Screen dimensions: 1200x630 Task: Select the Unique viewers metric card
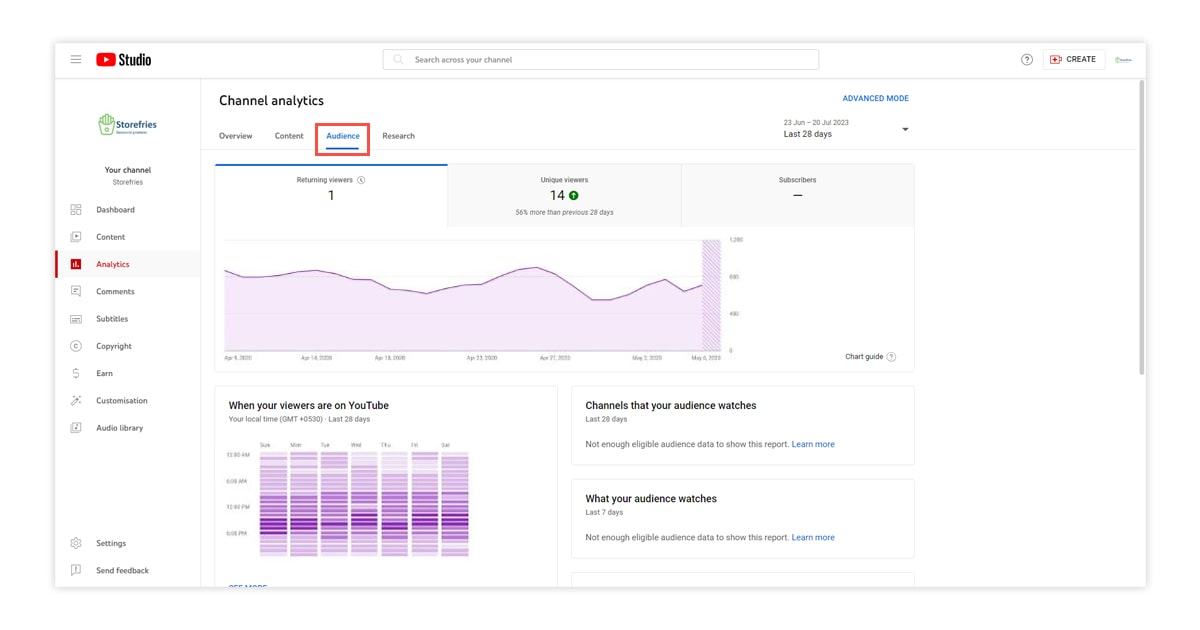coord(564,196)
